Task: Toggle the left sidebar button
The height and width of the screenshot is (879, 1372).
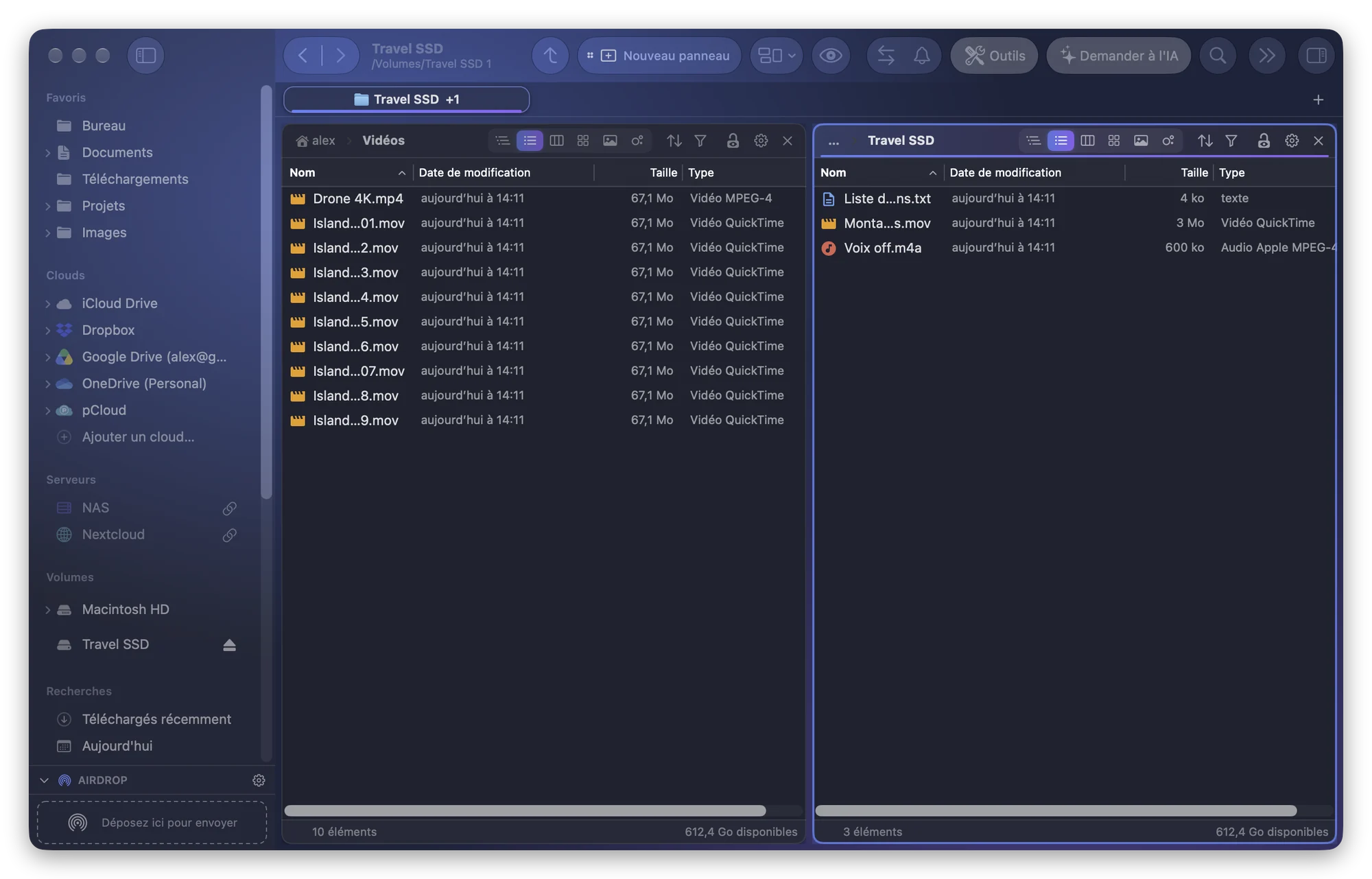Action: pyautogui.click(x=145, y=55)
